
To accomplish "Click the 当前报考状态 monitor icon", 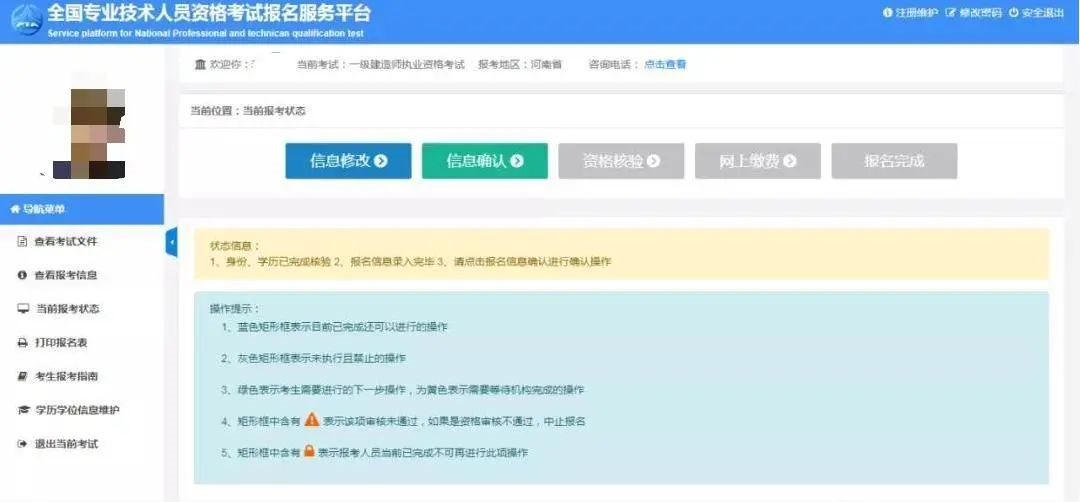I will click(22, 309).
